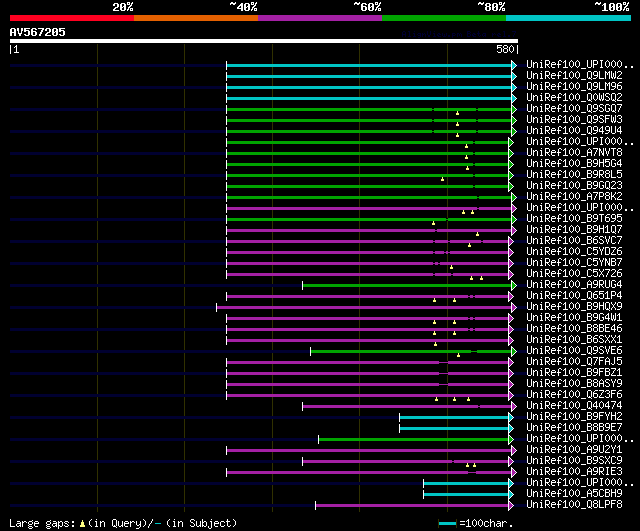
Task: Select hit label UniRef100_Q9SGQ7
Action: 574,109
